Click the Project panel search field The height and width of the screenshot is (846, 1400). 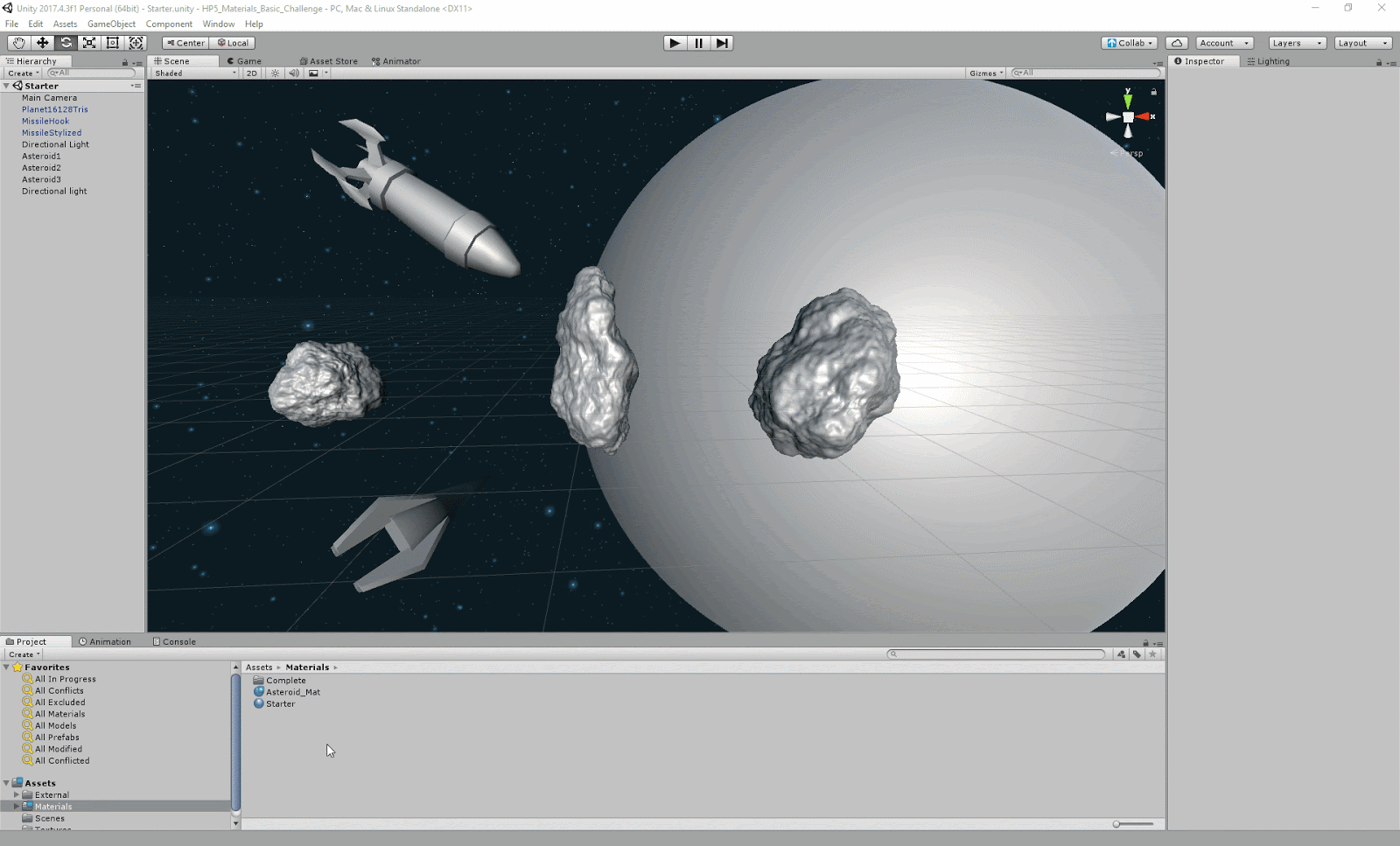997,654
